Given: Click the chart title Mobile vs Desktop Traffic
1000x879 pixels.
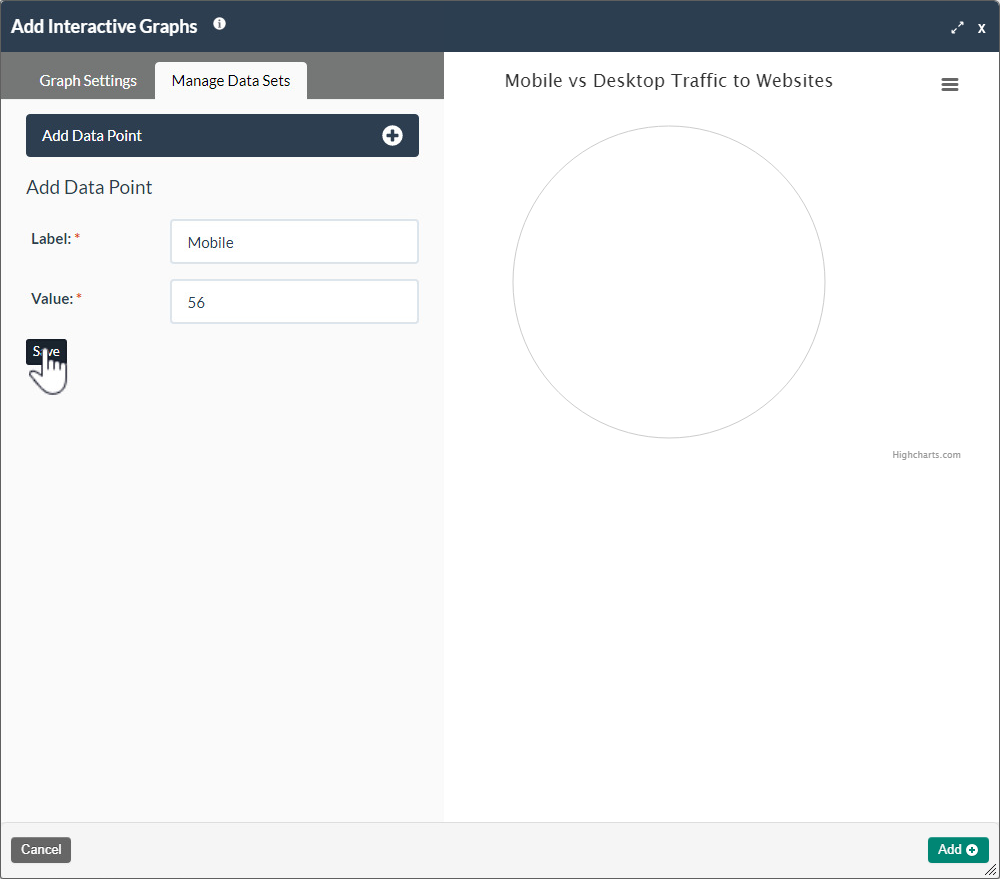Looking at the screenshot, I should [668, 80].
